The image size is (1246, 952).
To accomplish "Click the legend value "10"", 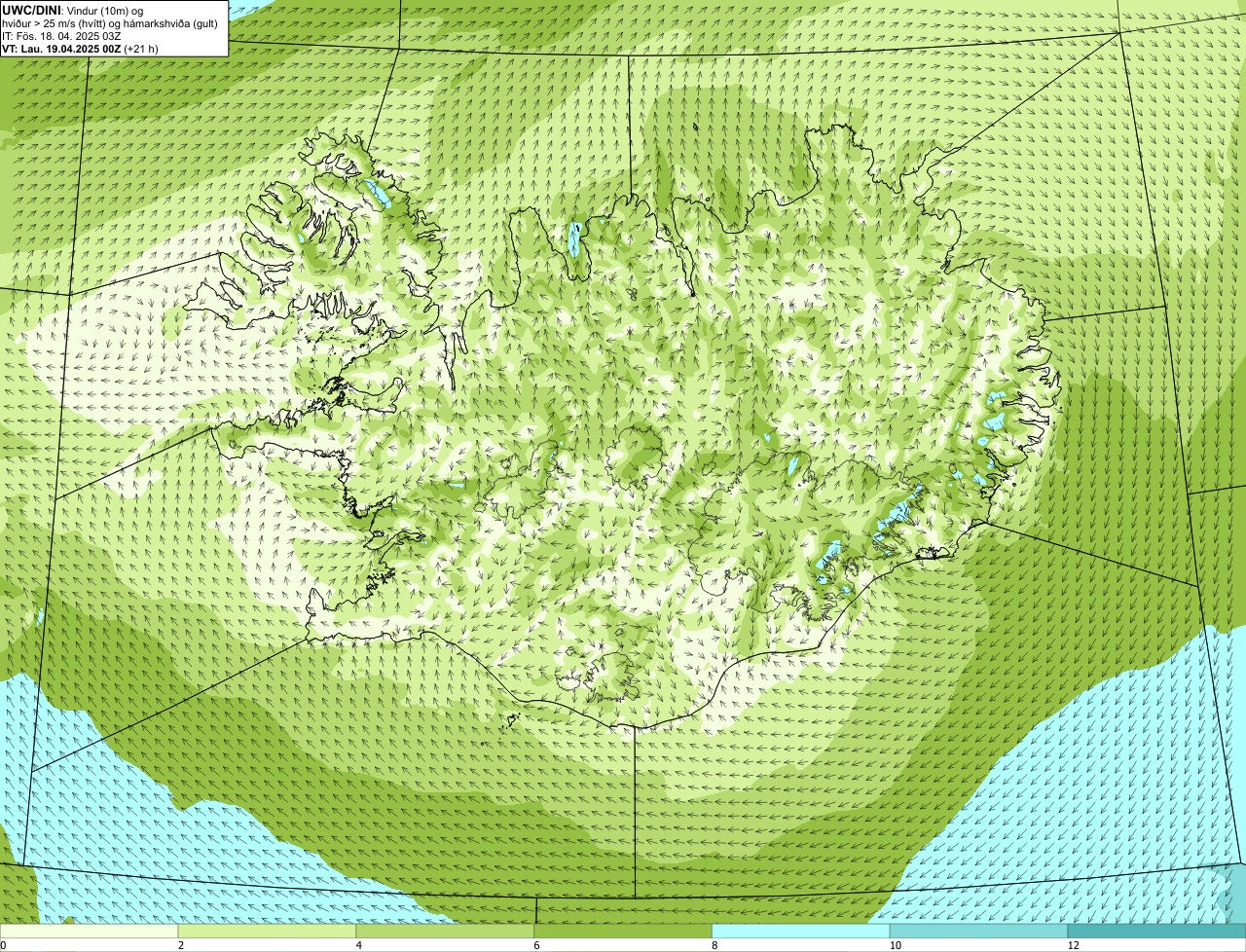I will (895, 945).
